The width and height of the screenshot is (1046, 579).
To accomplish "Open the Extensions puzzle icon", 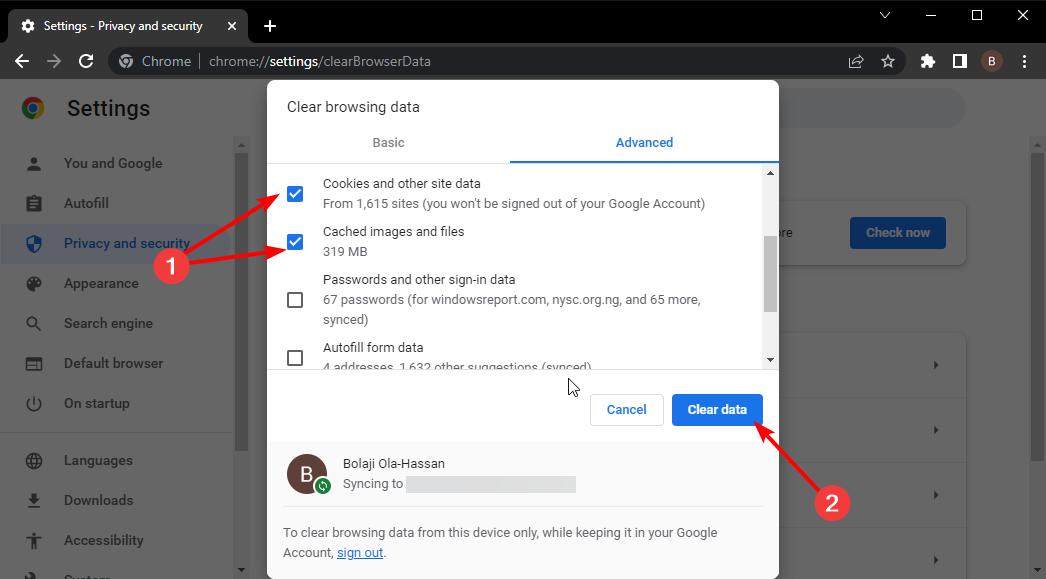I will click(x=927, y=61).
